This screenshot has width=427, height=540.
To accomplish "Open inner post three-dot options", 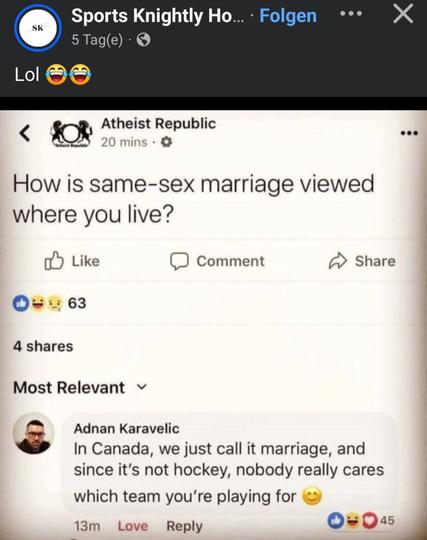I will click(x=409, y=133).
